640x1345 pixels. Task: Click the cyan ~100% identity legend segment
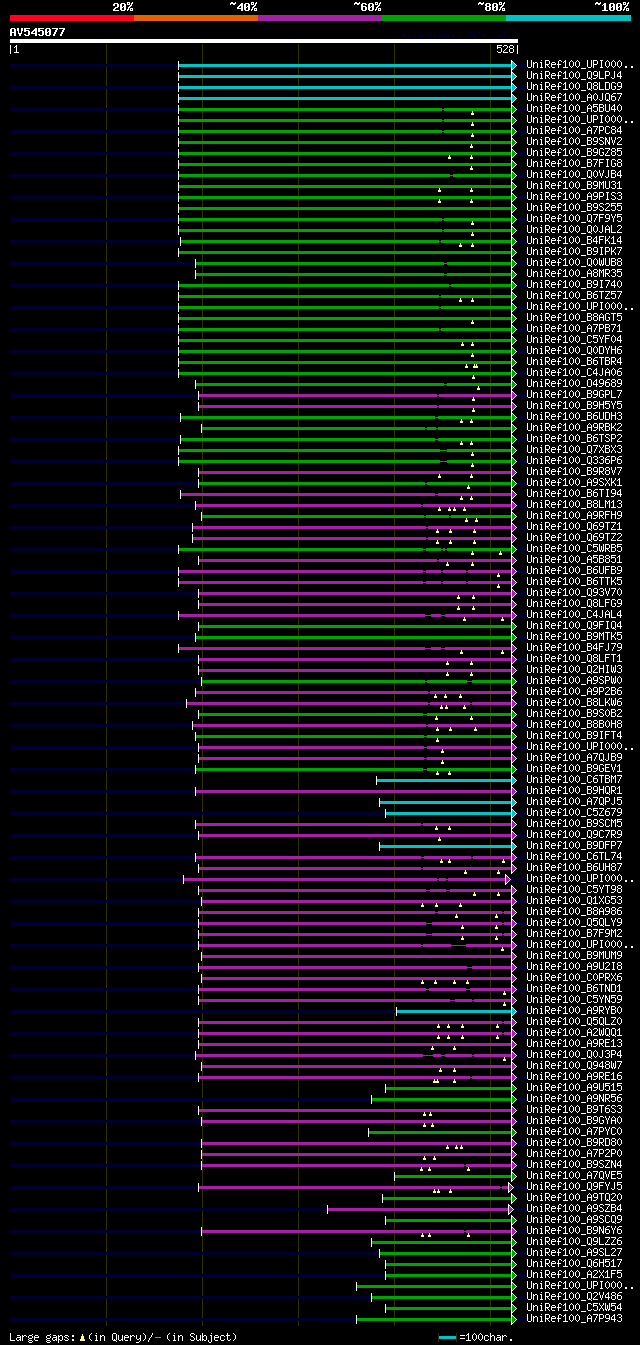(x=568, y=17)
